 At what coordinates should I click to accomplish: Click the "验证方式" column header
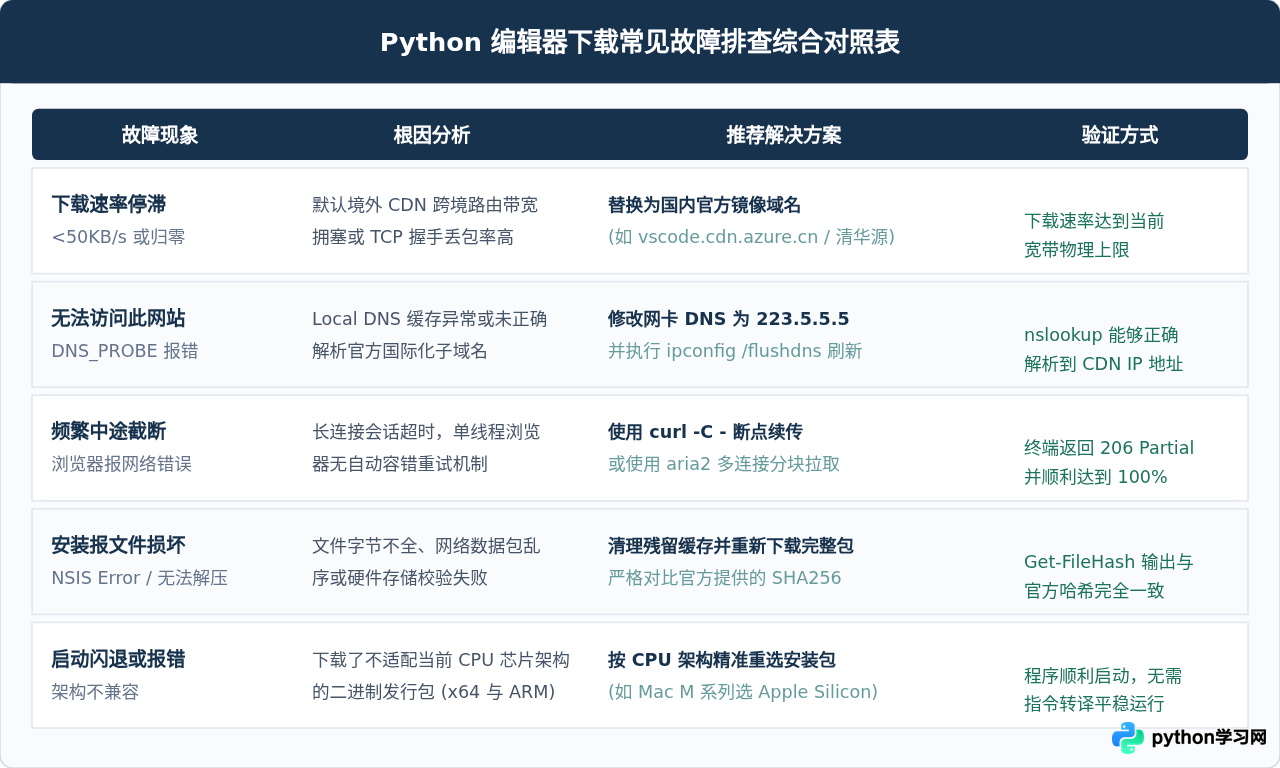1120,135
